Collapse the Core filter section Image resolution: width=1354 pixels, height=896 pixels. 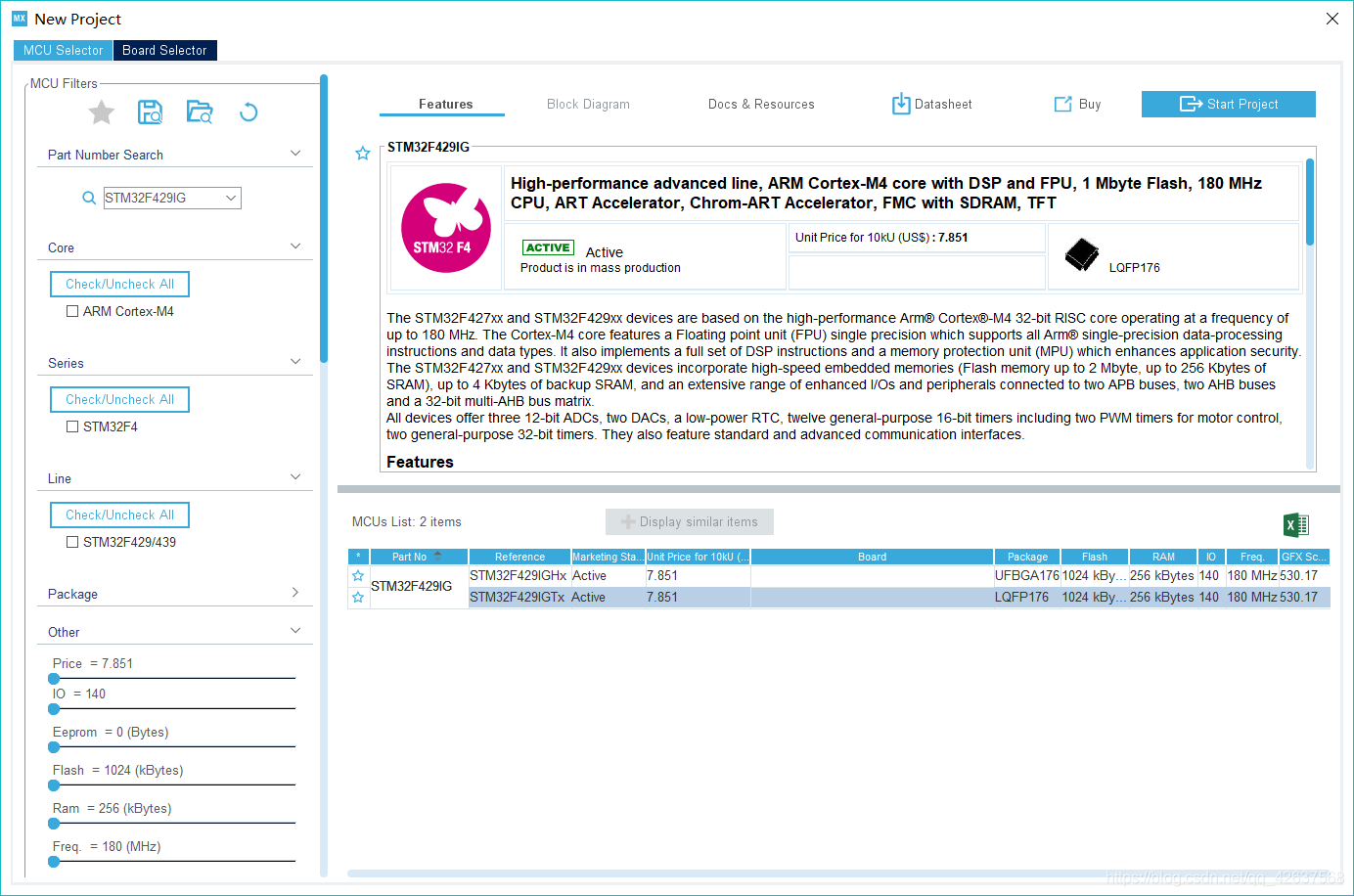[295, 246]
